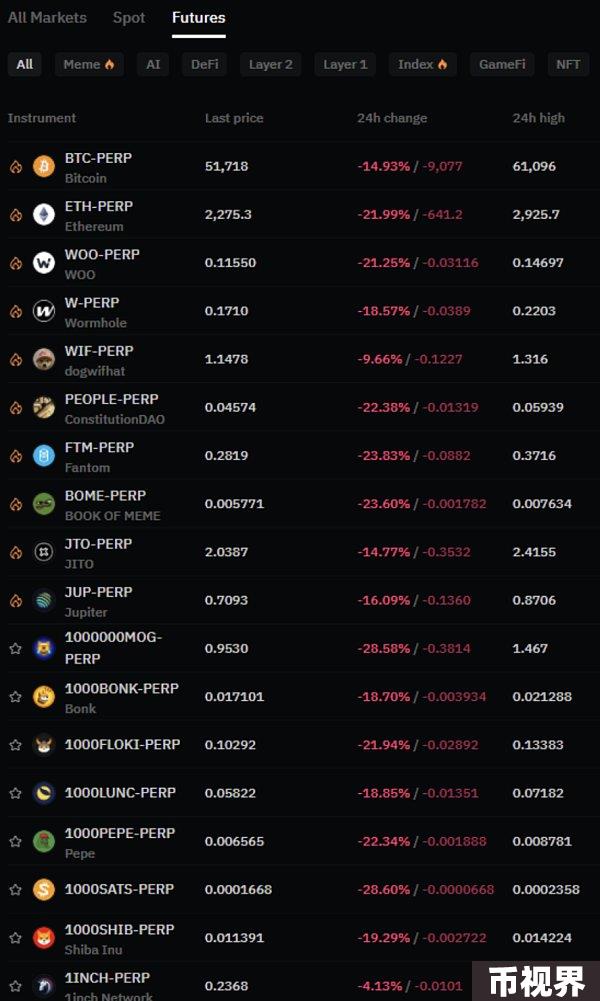Click the Shiba Inu coin icon
The height and width of the screenshot is (1001, 600).
tap(44, 937)
